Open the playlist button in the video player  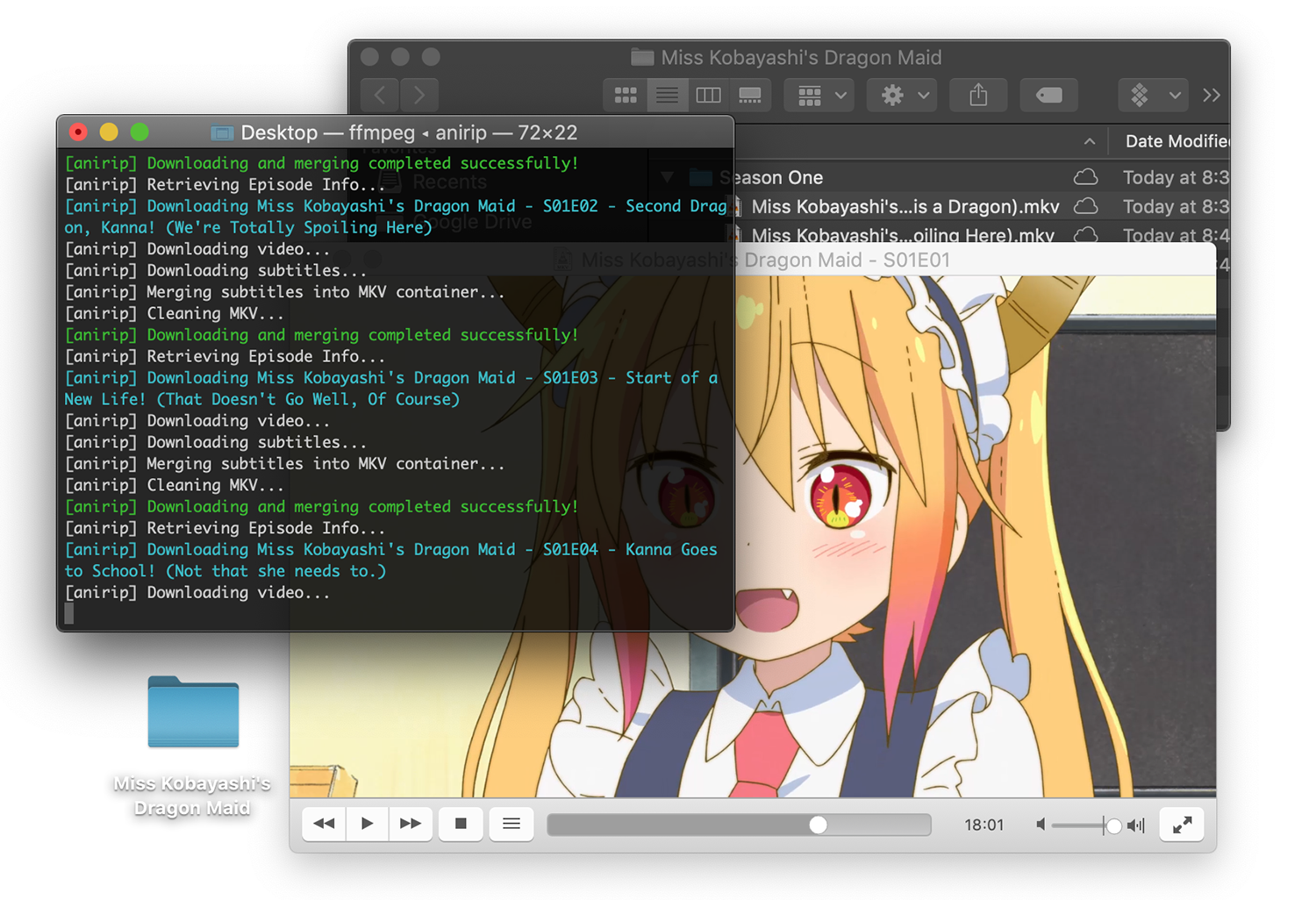click(x=511, y=824)
